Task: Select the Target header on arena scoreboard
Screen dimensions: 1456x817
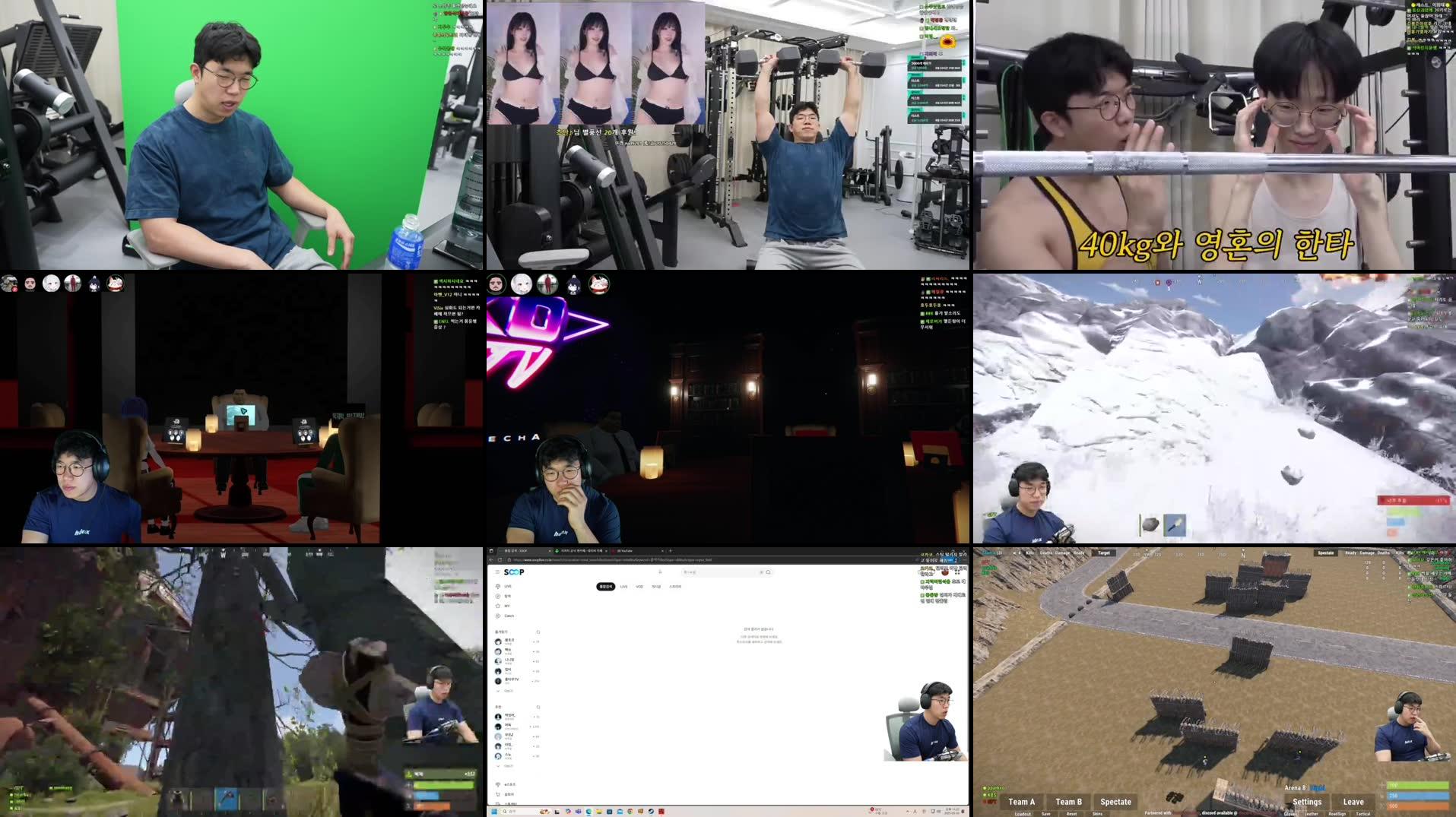Action: (1104, 553)
